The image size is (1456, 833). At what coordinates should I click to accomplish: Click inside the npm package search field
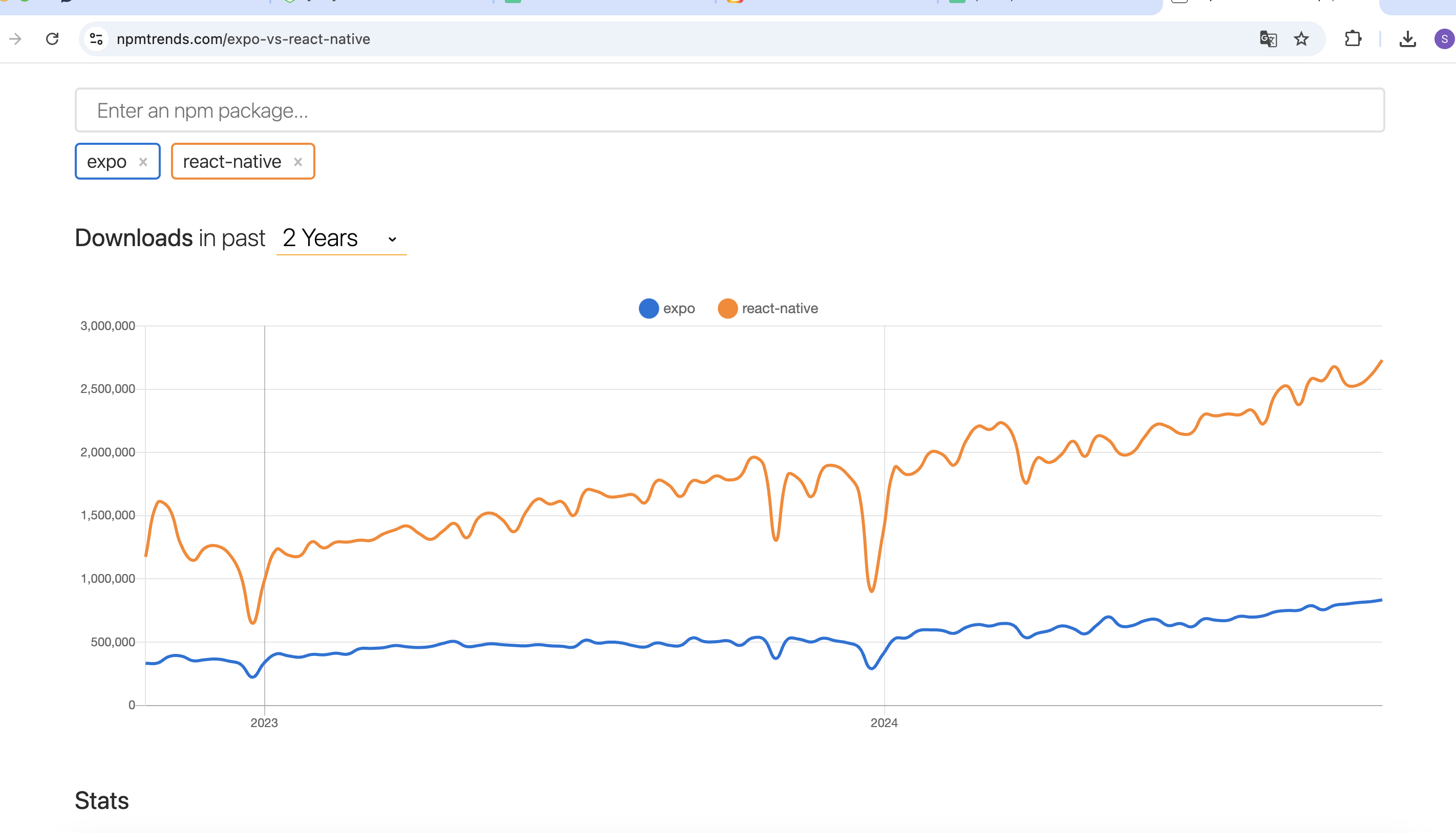pos(729,111)
